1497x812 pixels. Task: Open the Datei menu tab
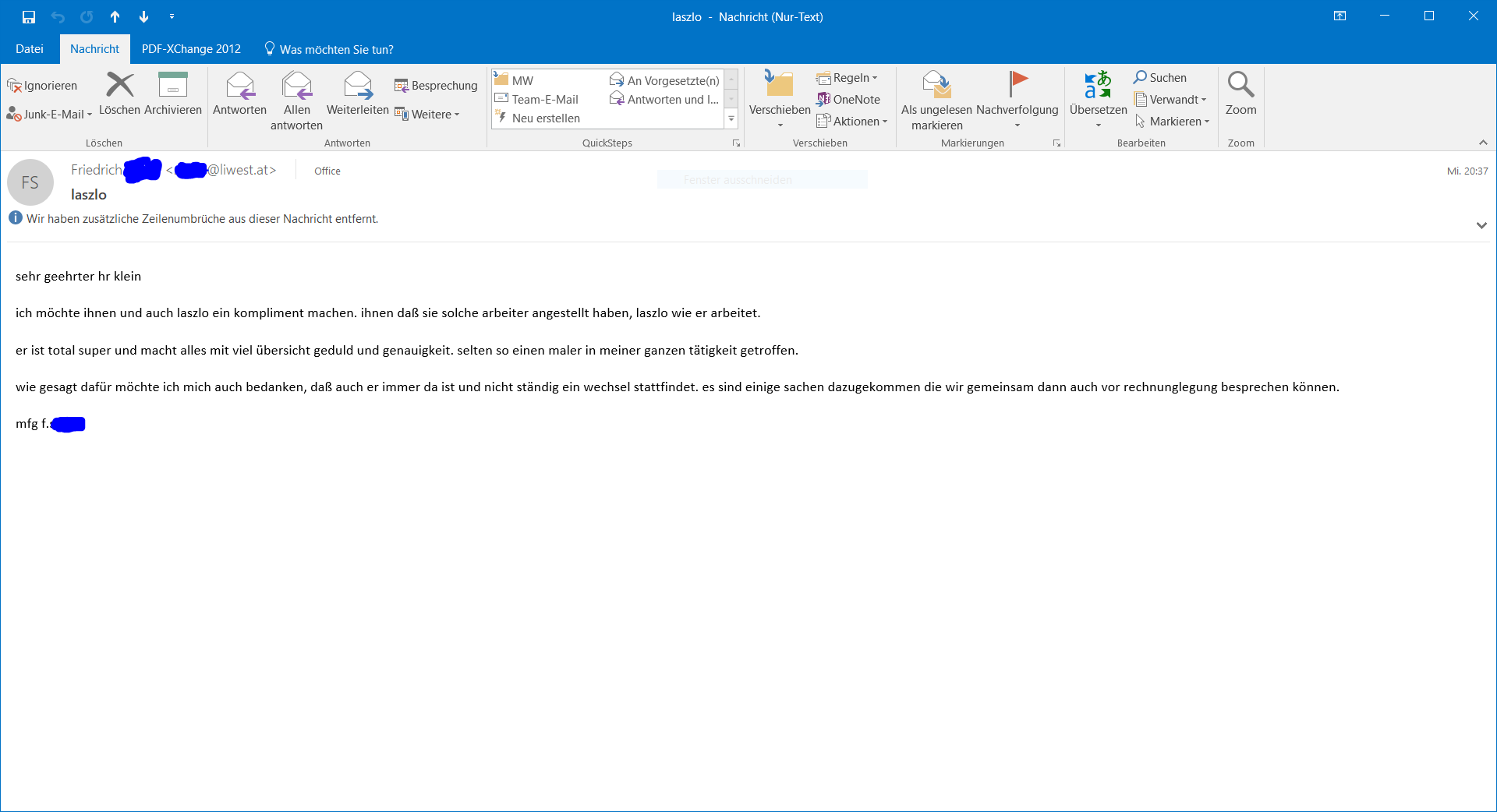point(30,48)
